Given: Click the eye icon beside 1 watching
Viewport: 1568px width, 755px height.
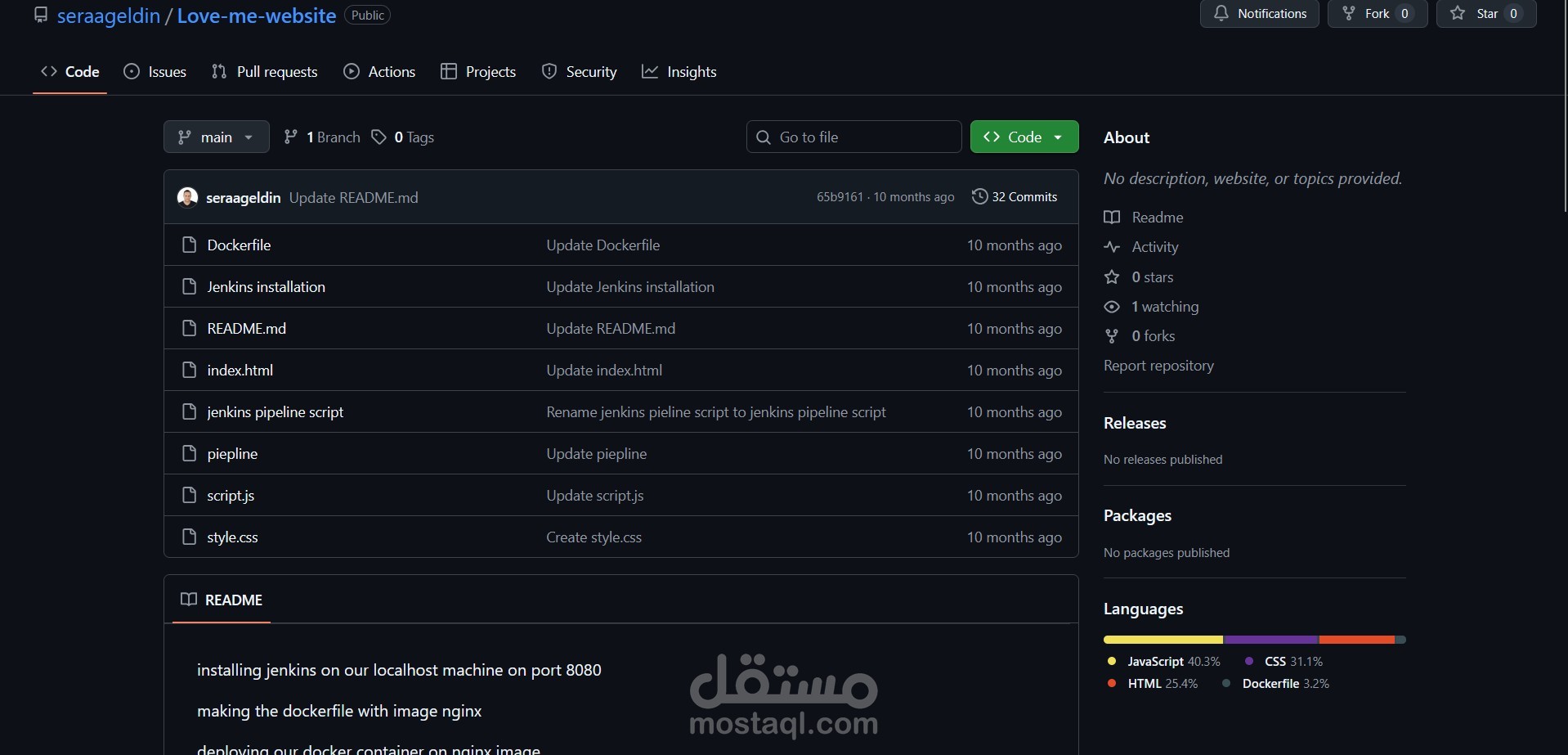Looking at the screenshot, I should point(1112,307).
